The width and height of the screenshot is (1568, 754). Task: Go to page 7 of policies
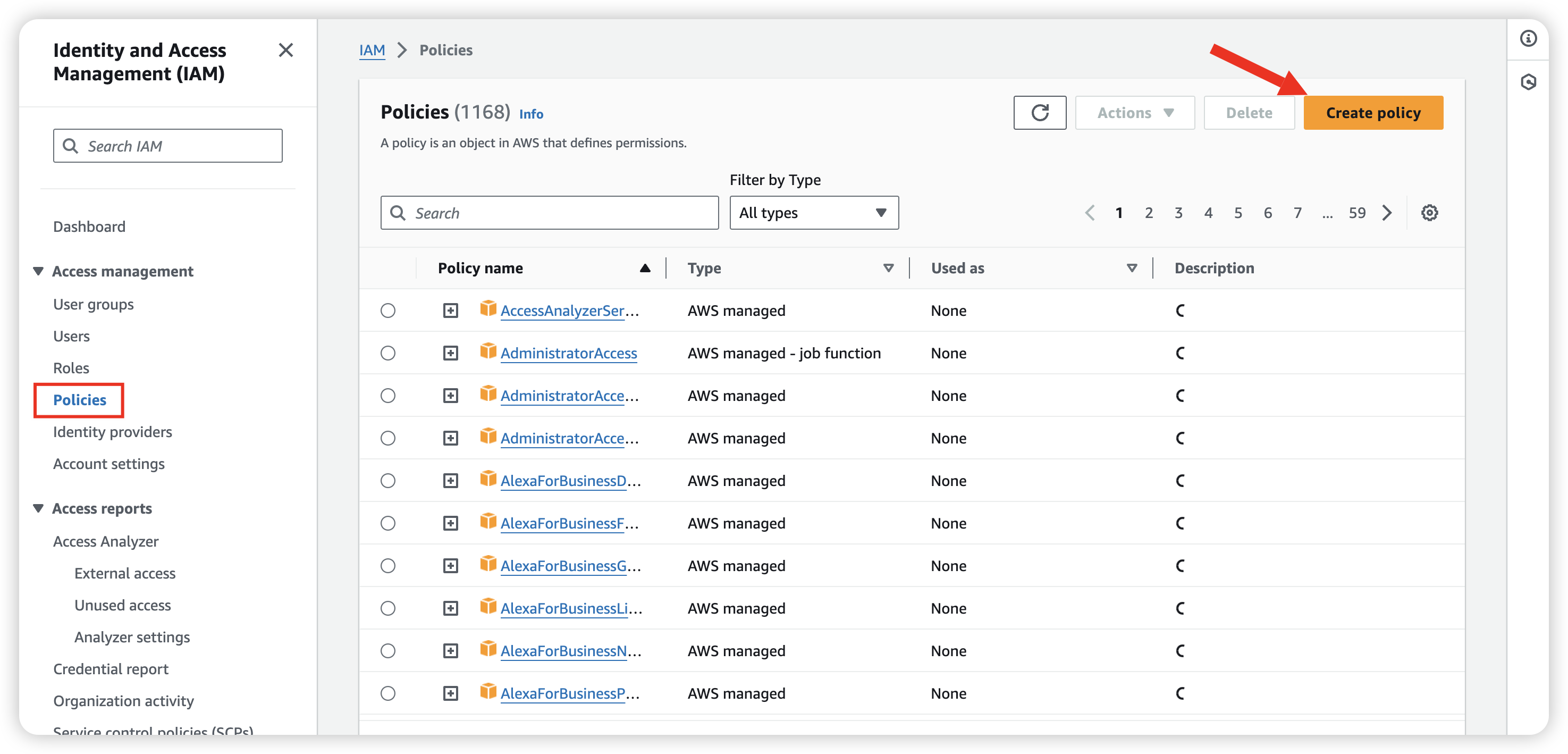pyautogui.click(x=1298, y=213)
